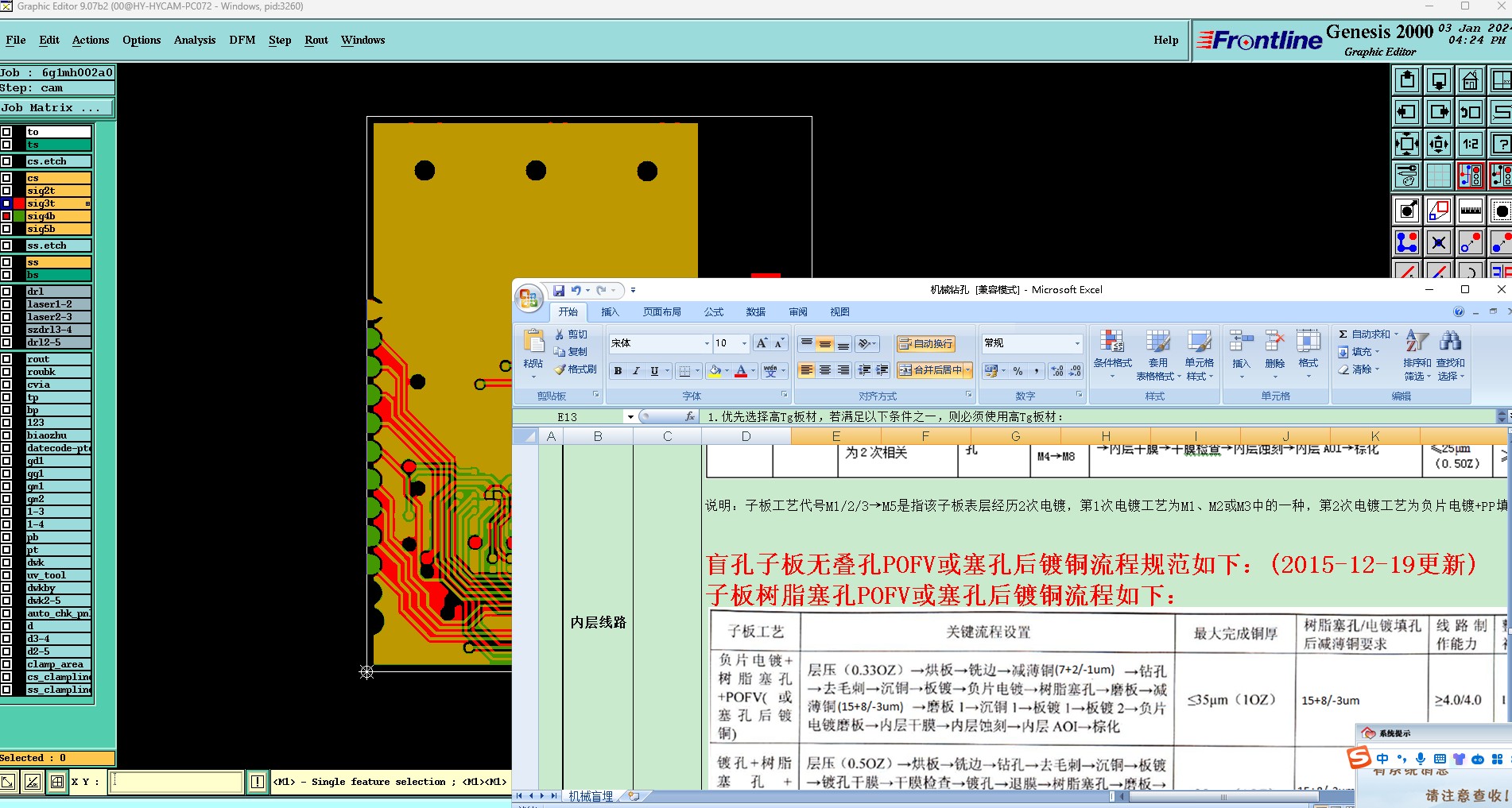Toggle the checkbox next to layer rout
The height and width of the screenshot is (808, 1512).
coord(6,359)
